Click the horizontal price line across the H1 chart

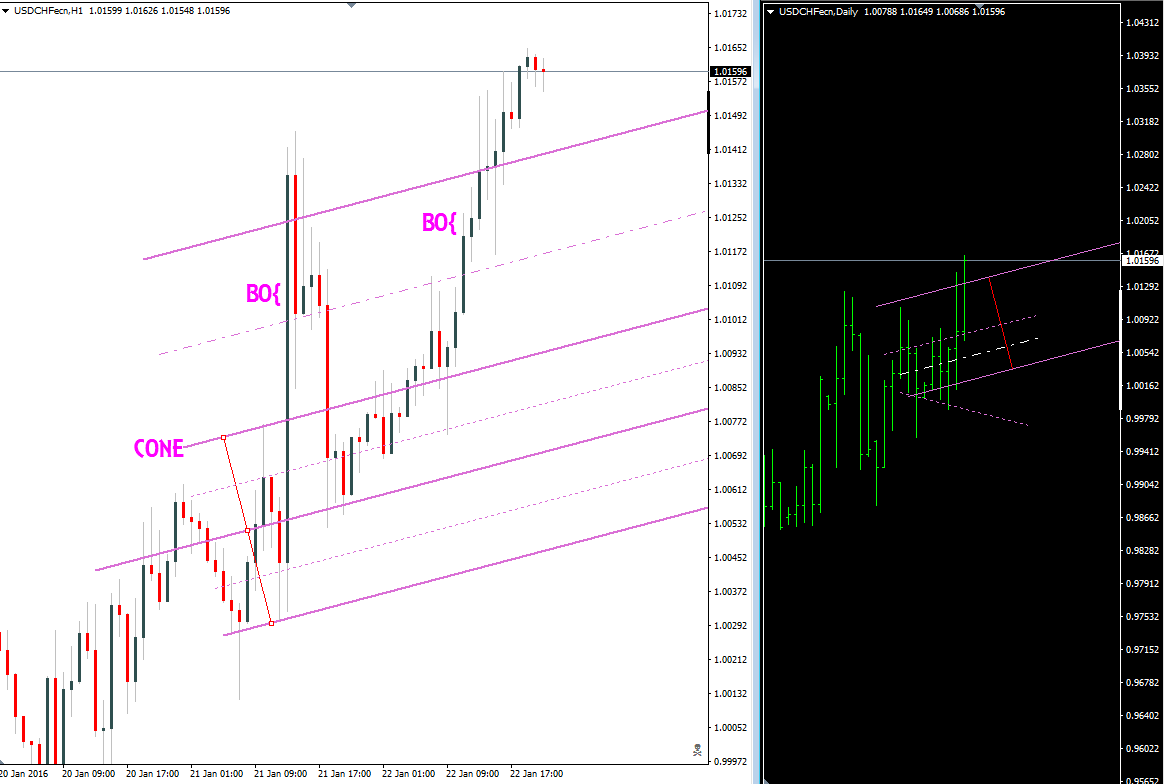pyautogui.click(x=350, y=72)
